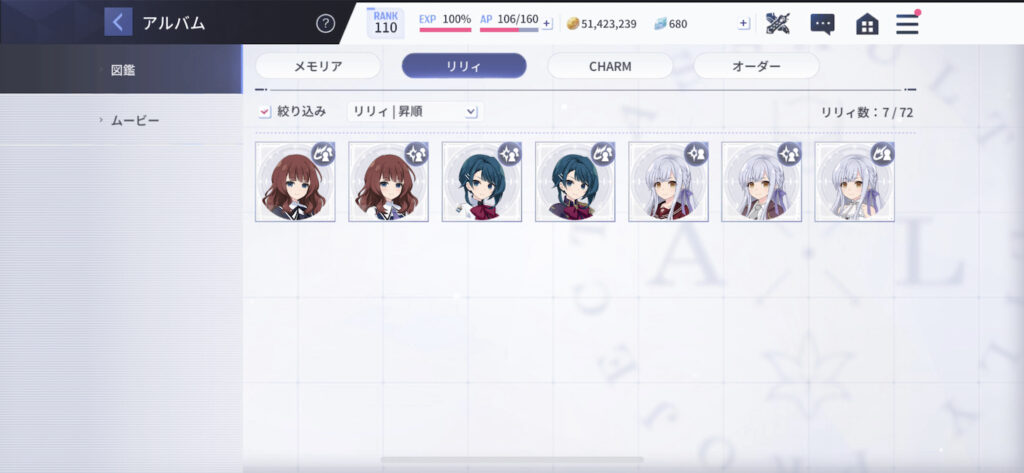Add AP with the plus icon
The image size is (1024, 473).
(547, 24)
